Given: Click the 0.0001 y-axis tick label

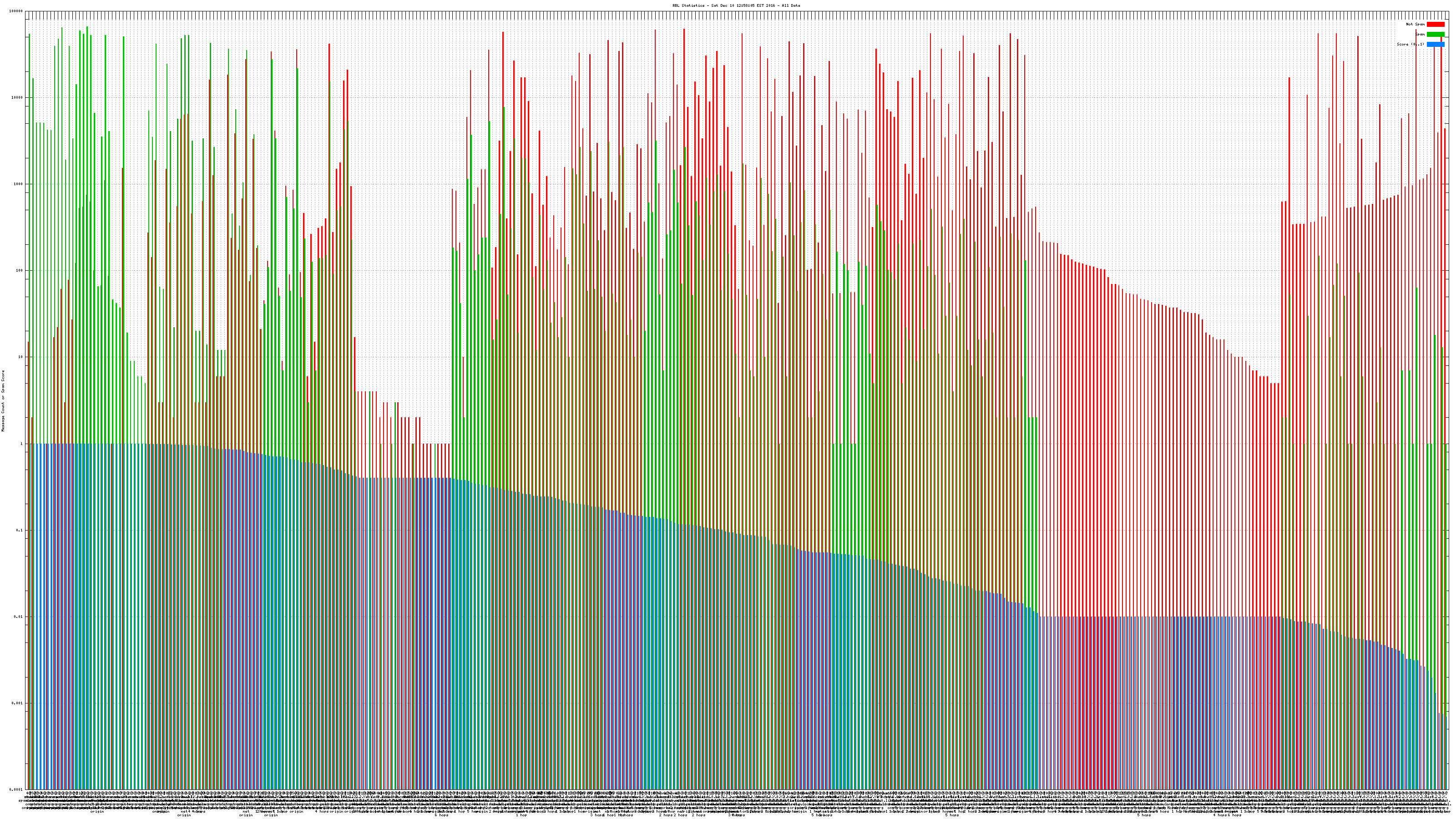Looking at the screenshot, I should (x=16, y=789).
